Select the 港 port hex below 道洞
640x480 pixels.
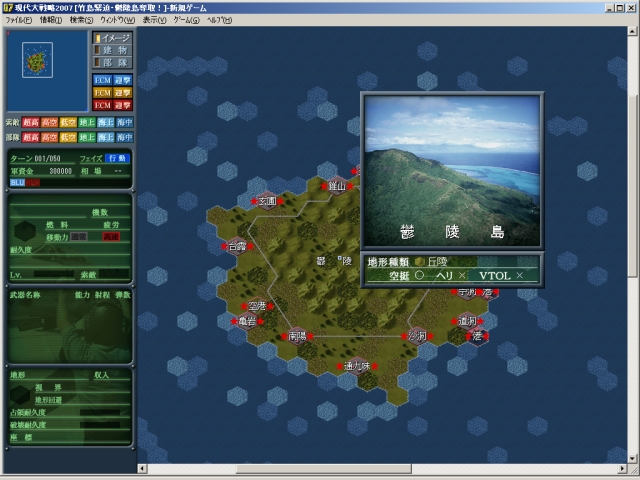[x=477, y=336]
